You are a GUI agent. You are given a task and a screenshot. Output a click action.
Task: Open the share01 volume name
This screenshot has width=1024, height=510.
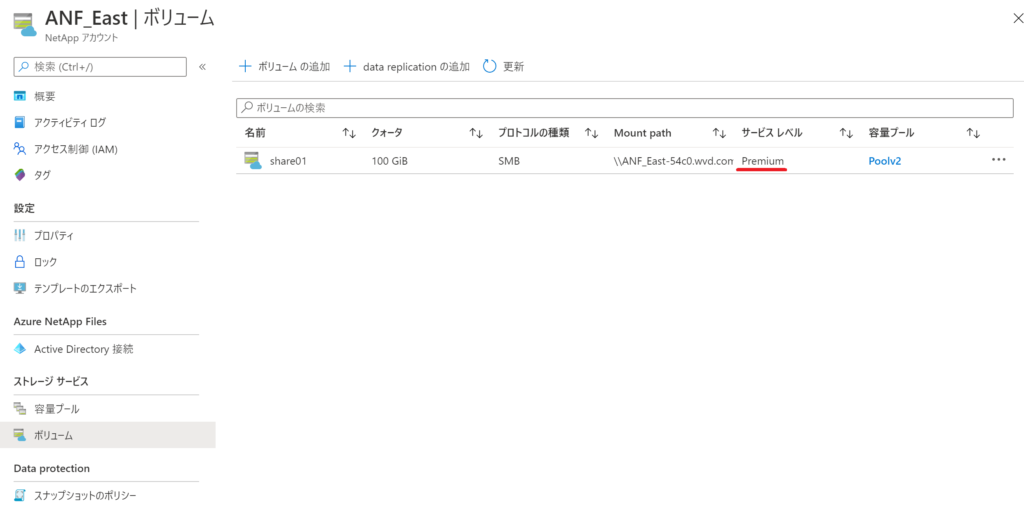pos(288,161)
